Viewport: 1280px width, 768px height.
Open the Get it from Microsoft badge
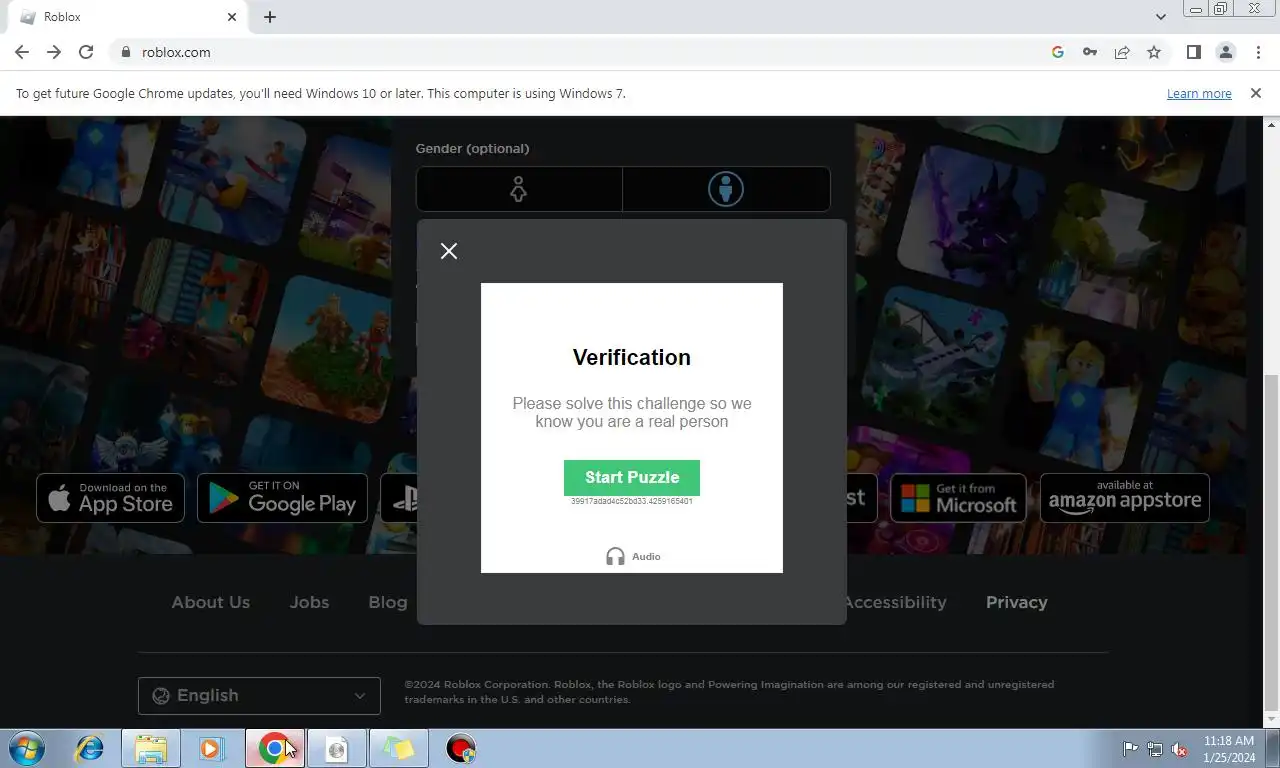(x=958, y=498)
